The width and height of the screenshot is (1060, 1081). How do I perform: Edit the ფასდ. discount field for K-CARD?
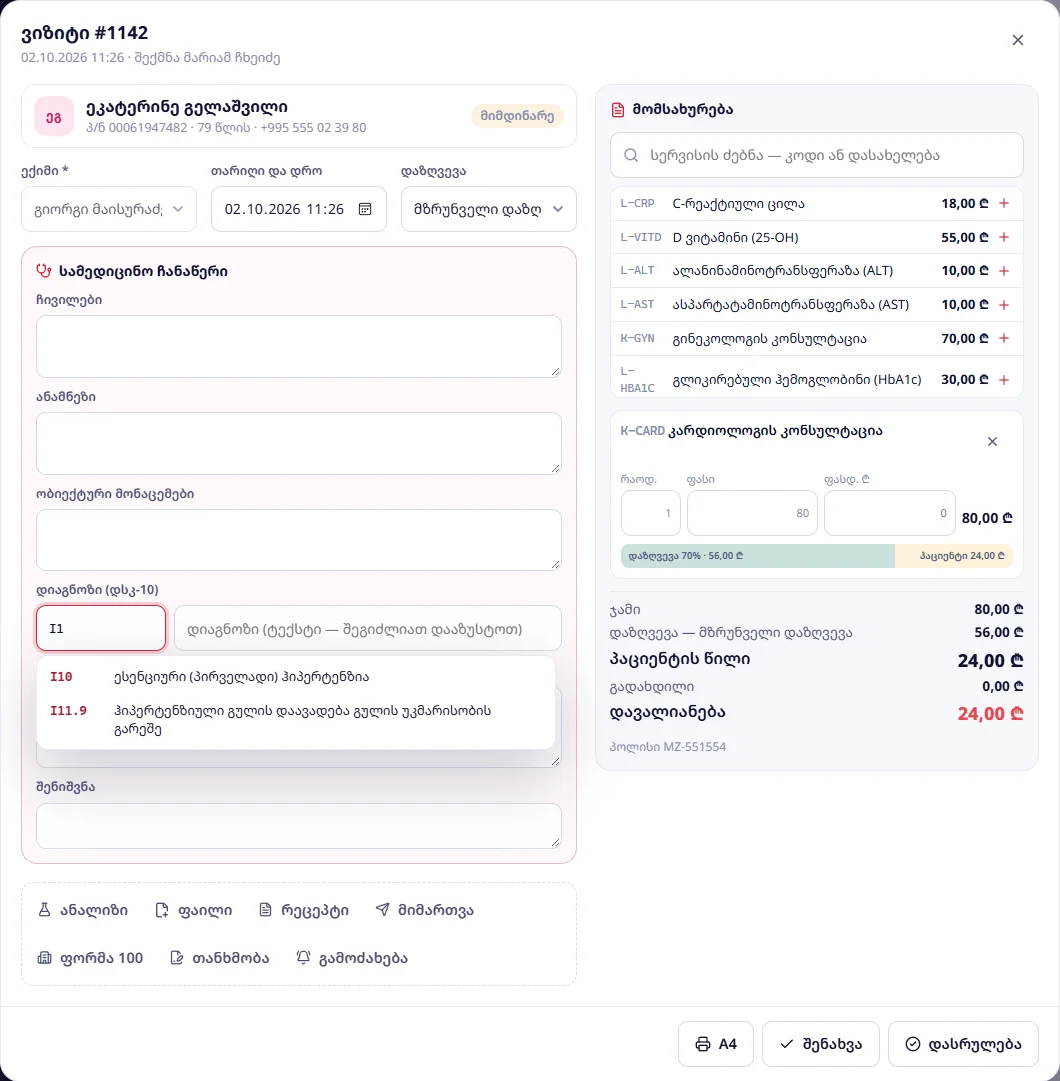point(890,513)
